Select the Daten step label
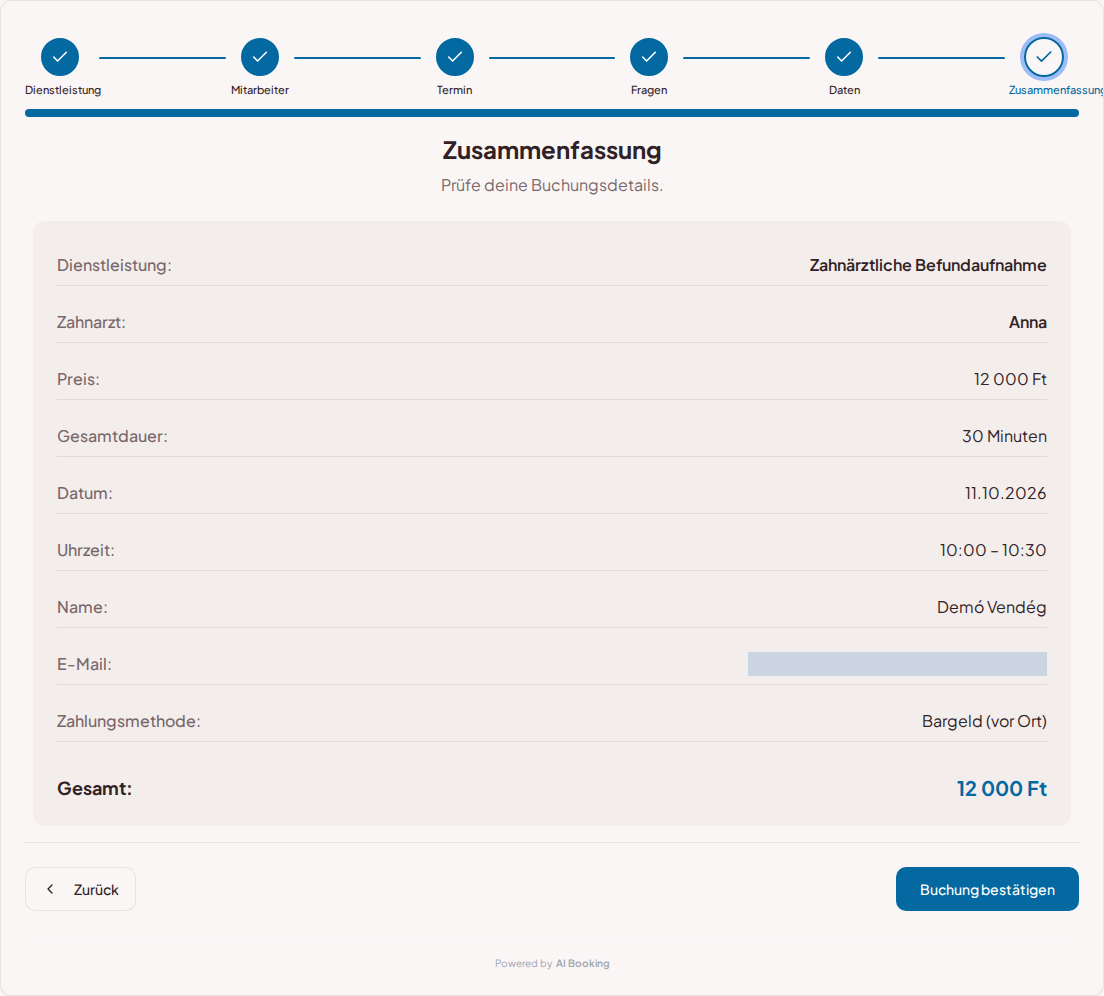Image resolution: width=1104 pixels, height=996 pixels. tap(844, 90)
